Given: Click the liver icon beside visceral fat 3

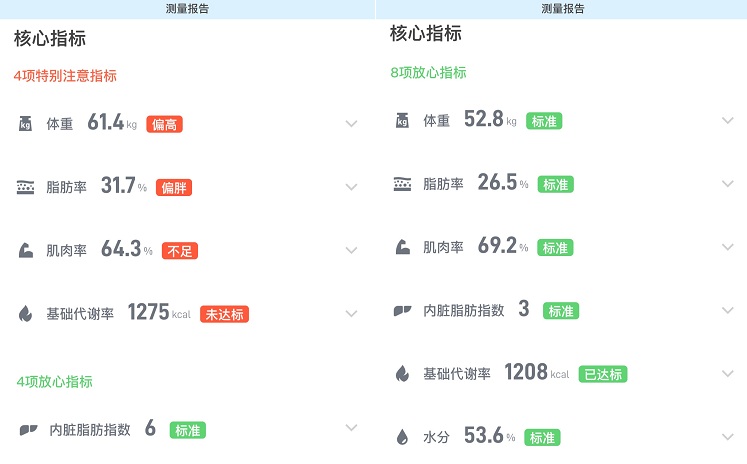Looking at the screenshot, I should click(x=403, y=311).
